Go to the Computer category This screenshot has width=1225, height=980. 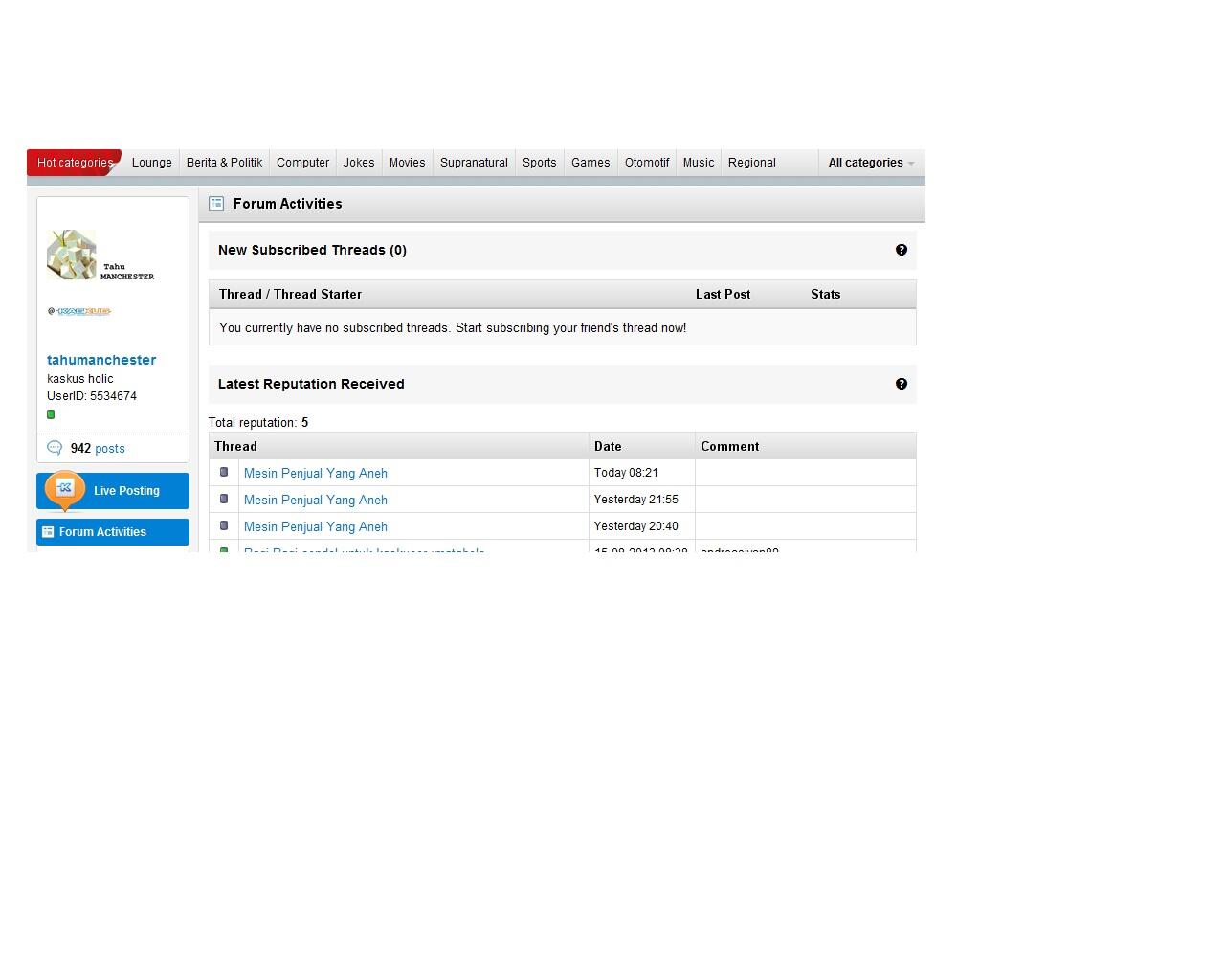tap(302, 163)
